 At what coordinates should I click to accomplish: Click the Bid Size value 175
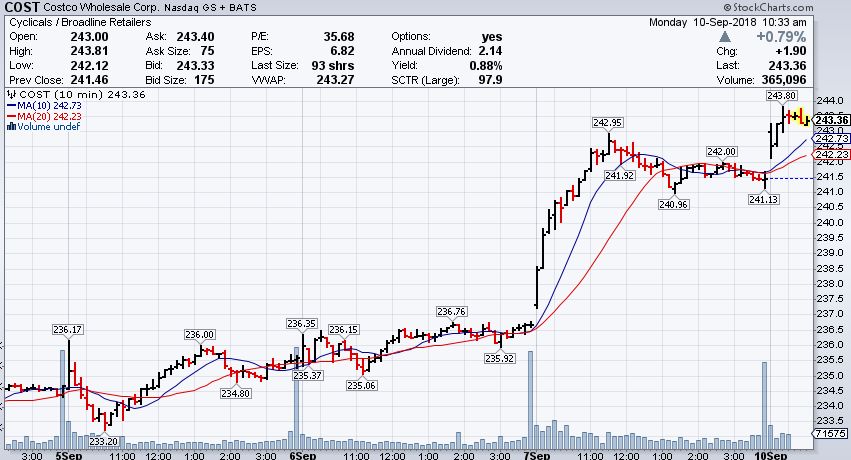204,80
